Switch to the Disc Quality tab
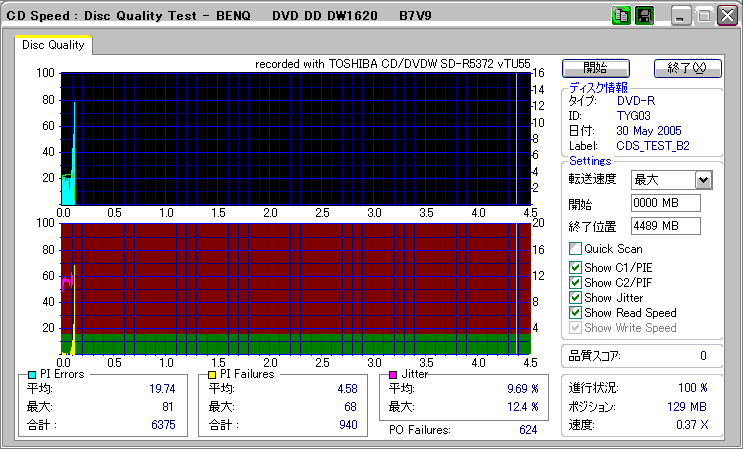 53,45
